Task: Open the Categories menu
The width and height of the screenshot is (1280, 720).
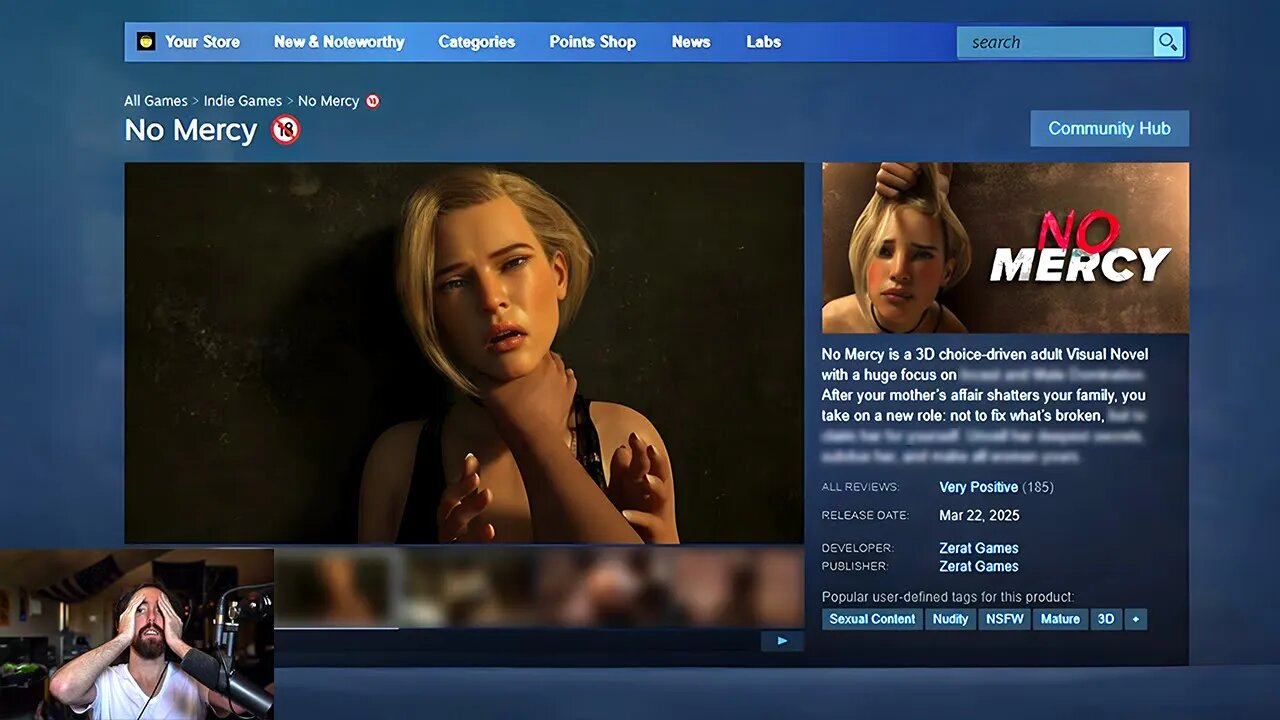Action: (477, 42)
